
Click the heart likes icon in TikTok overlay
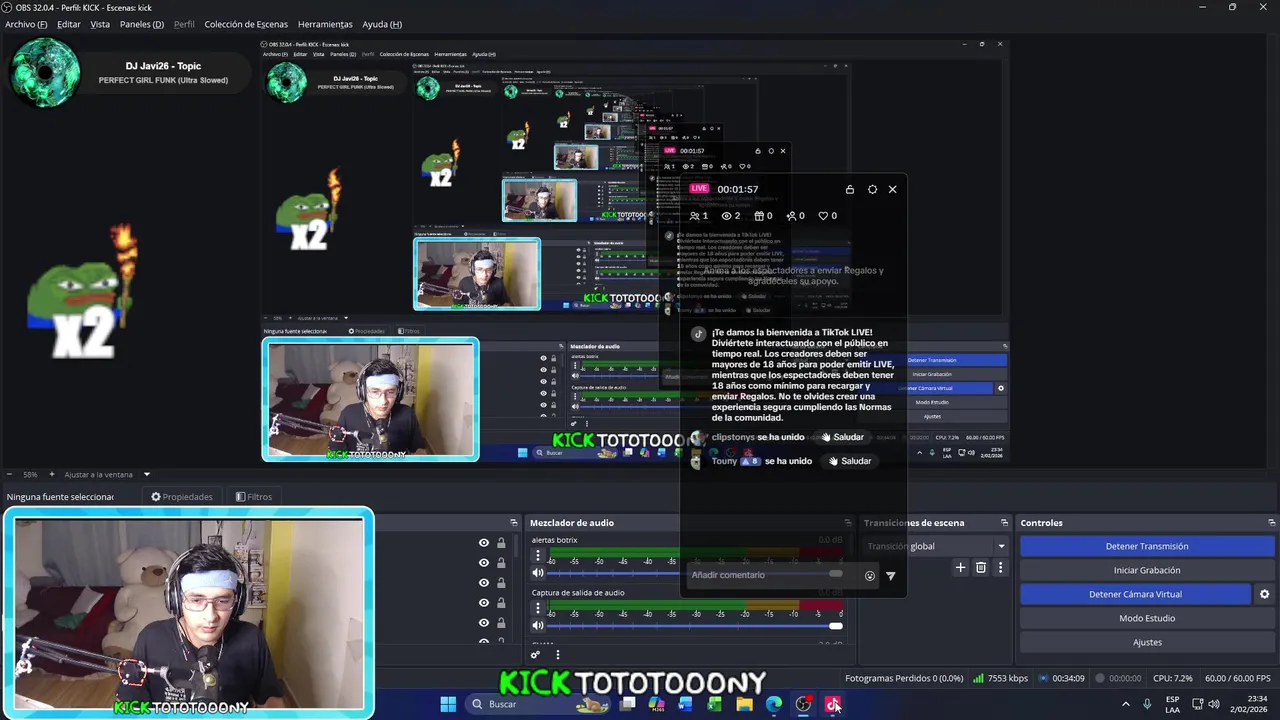[823, 216]
